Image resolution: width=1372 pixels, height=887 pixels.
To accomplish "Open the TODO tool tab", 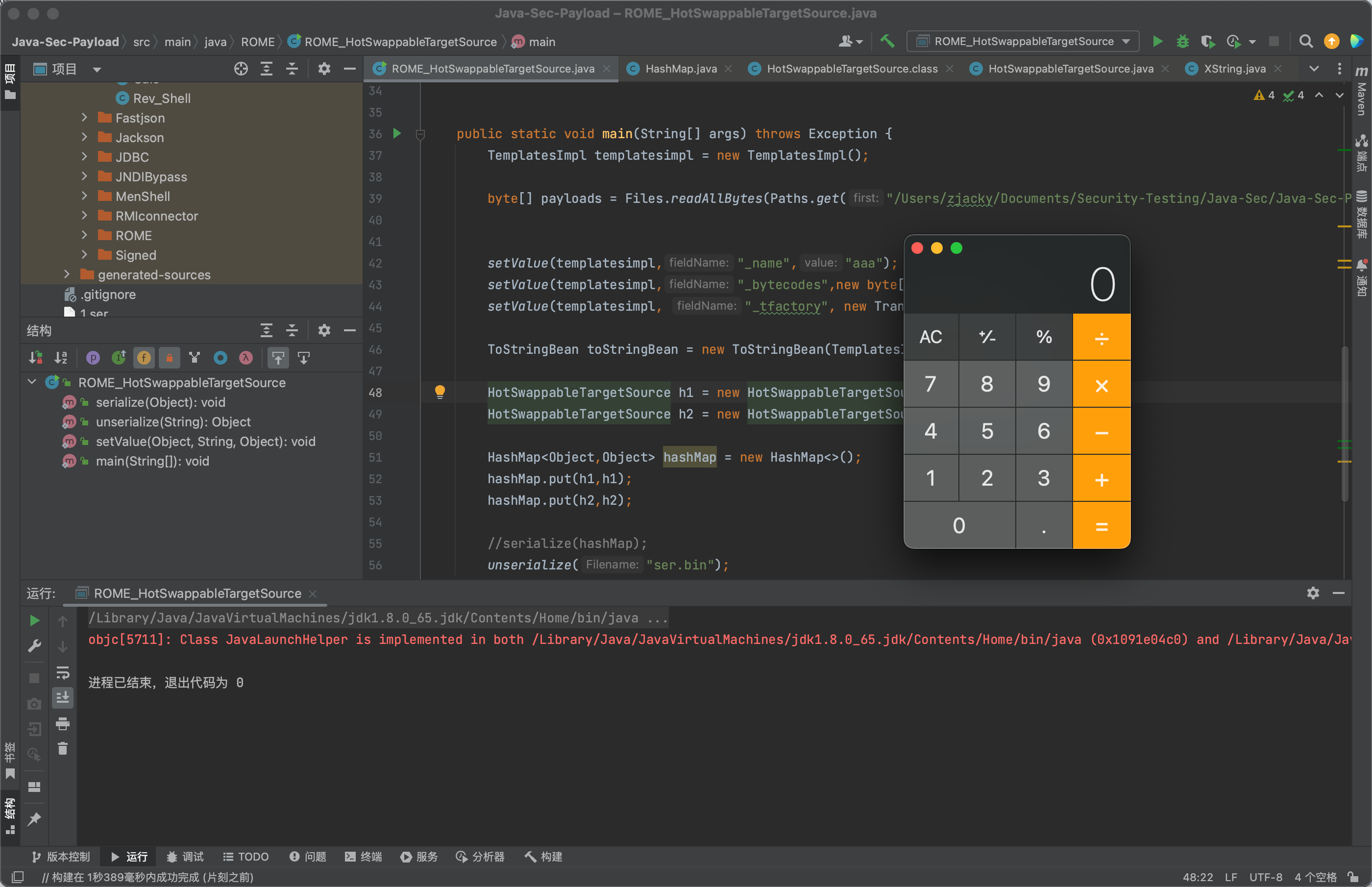I will (x=246, y=857).
